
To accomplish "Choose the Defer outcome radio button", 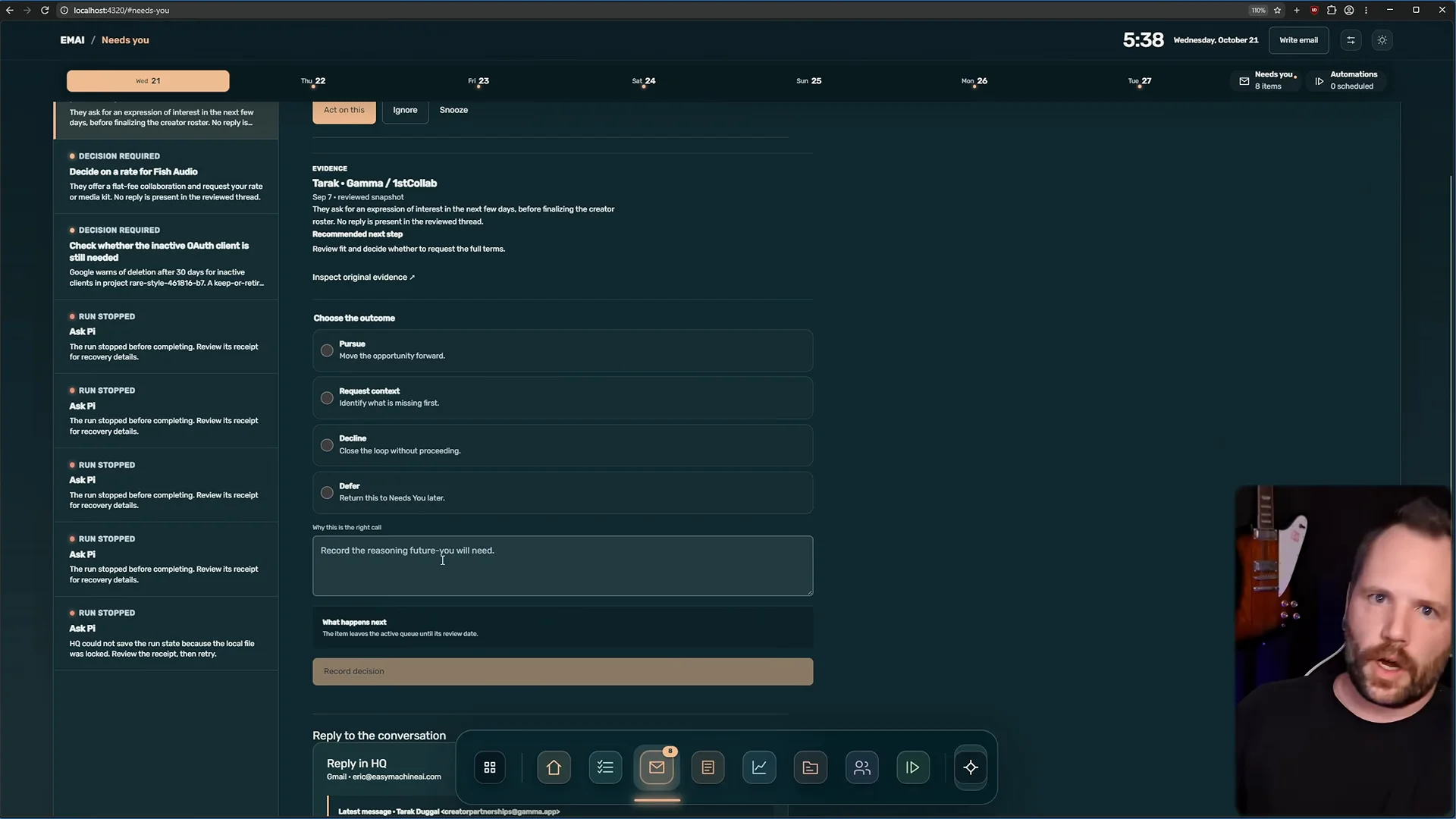I will [327, 493].
